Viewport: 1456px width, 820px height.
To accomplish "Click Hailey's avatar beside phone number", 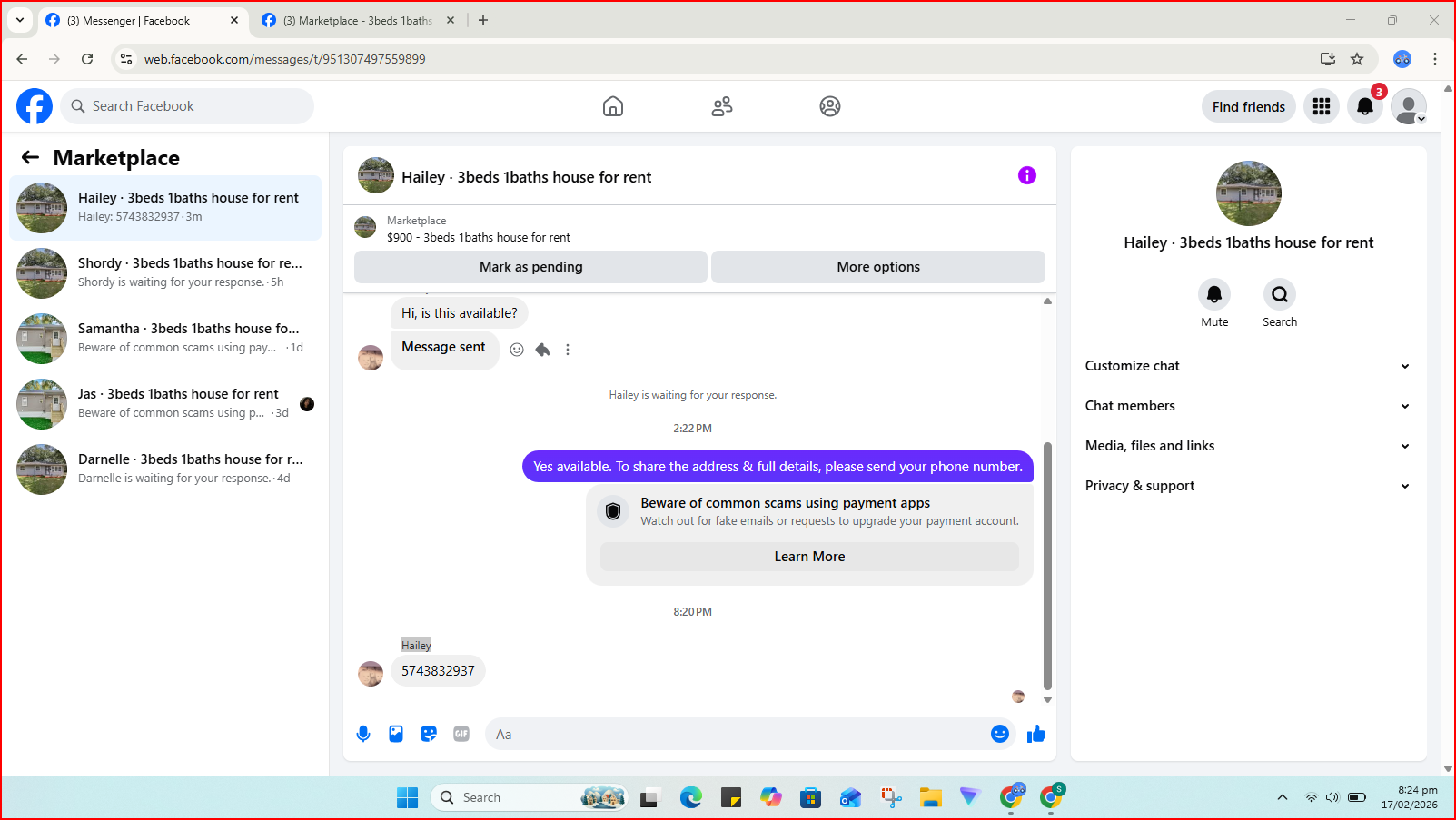I will point(371,674).
